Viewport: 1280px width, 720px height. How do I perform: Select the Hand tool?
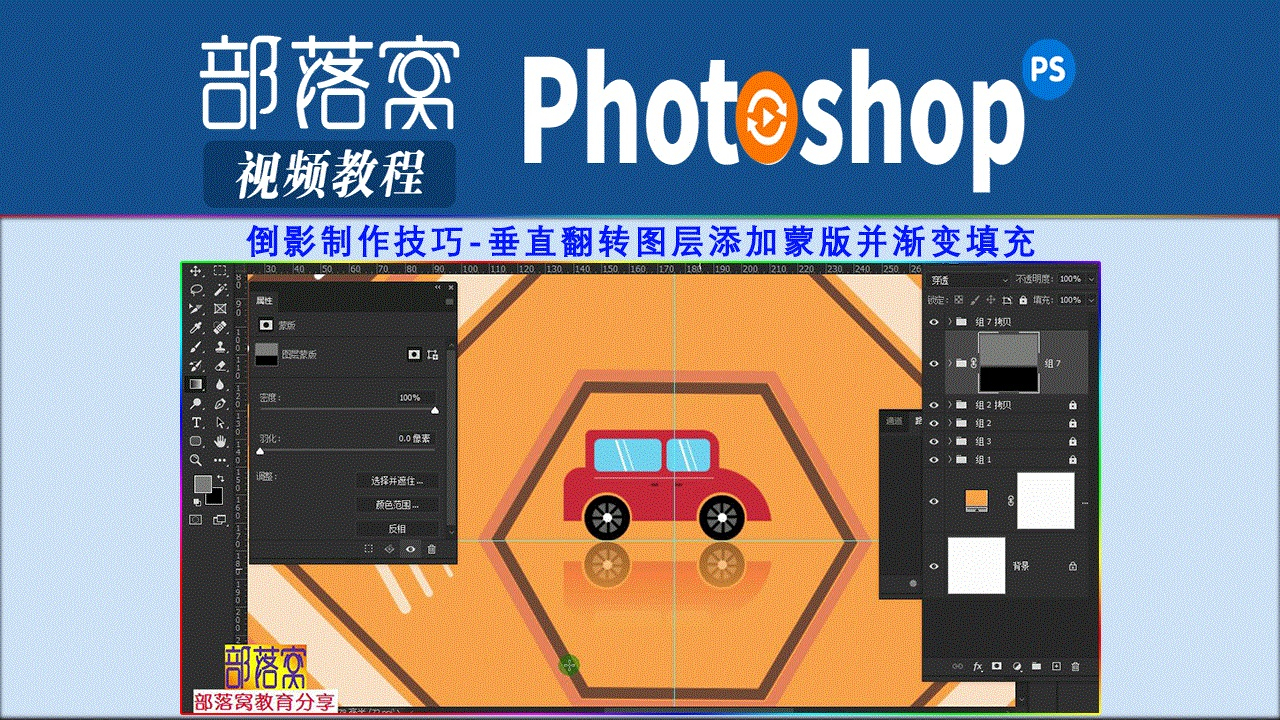click(220, 441)
